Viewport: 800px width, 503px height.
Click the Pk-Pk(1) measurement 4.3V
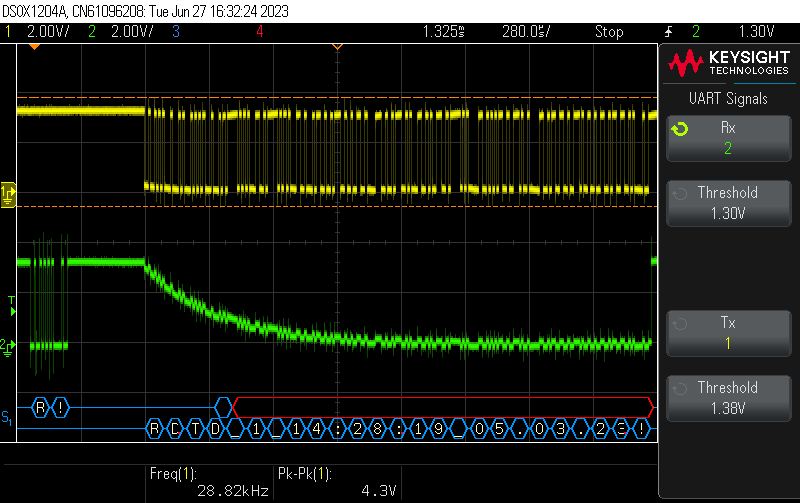point(337,483)
